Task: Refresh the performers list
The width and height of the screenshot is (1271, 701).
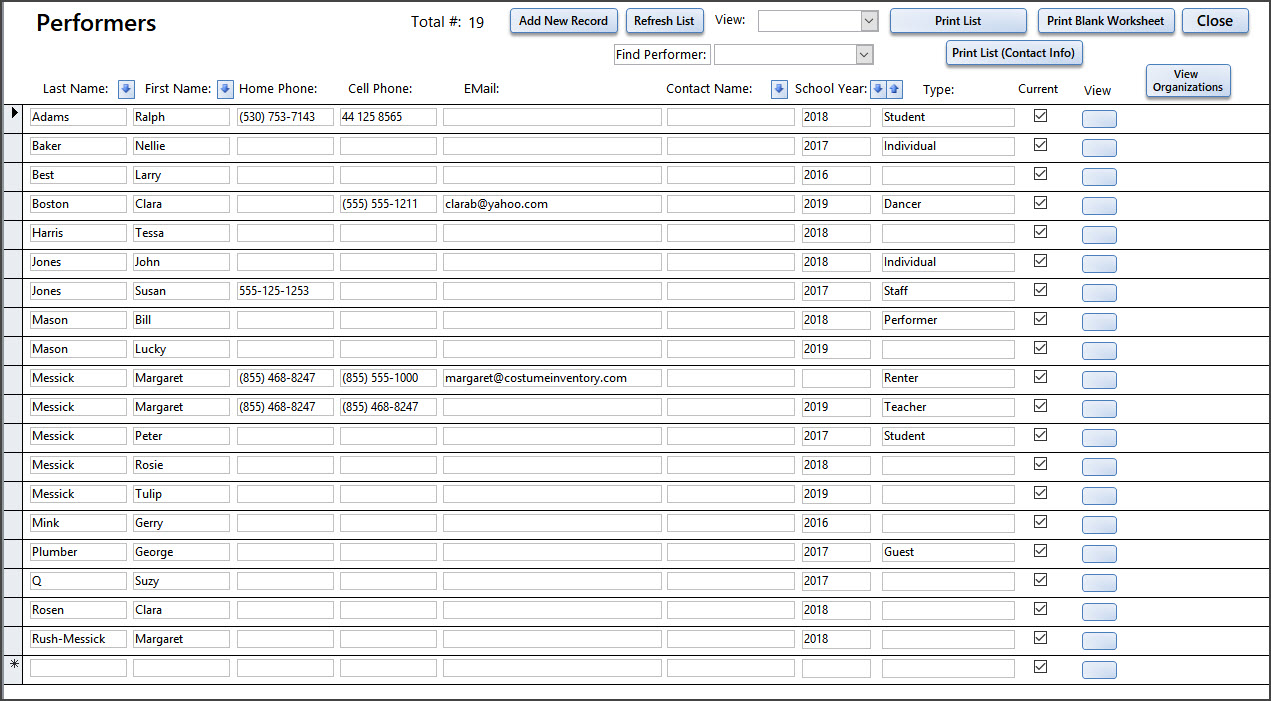Action: point(664,21)
